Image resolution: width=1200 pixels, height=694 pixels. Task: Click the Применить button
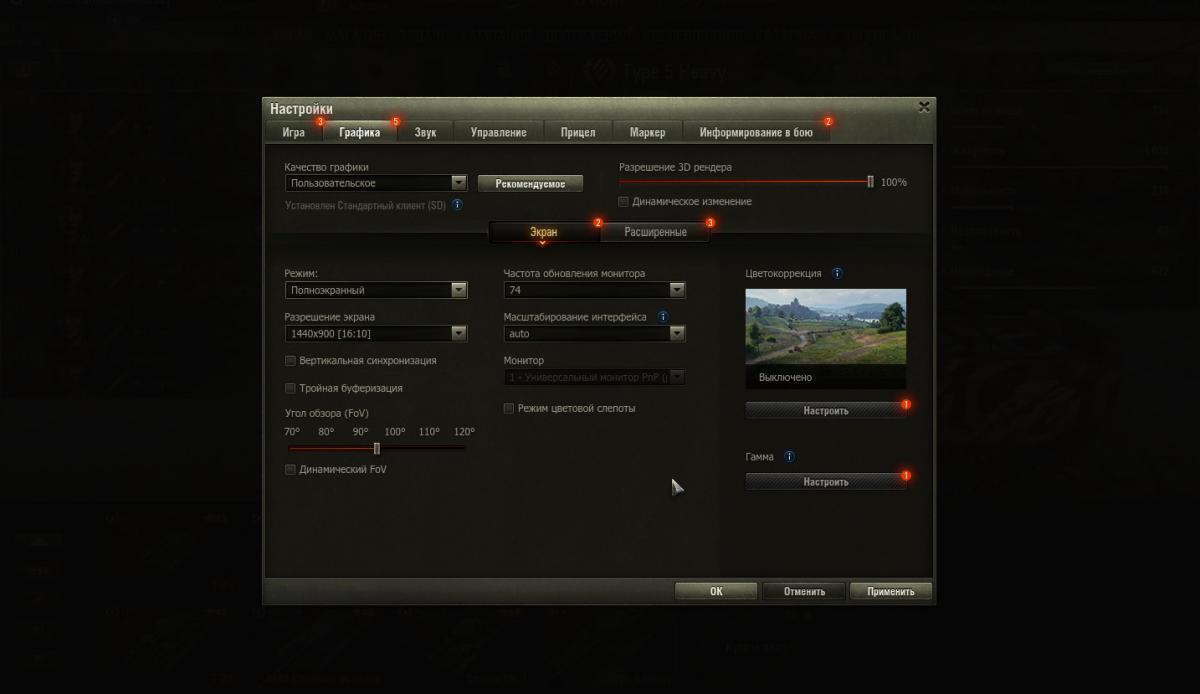point(891,591)
